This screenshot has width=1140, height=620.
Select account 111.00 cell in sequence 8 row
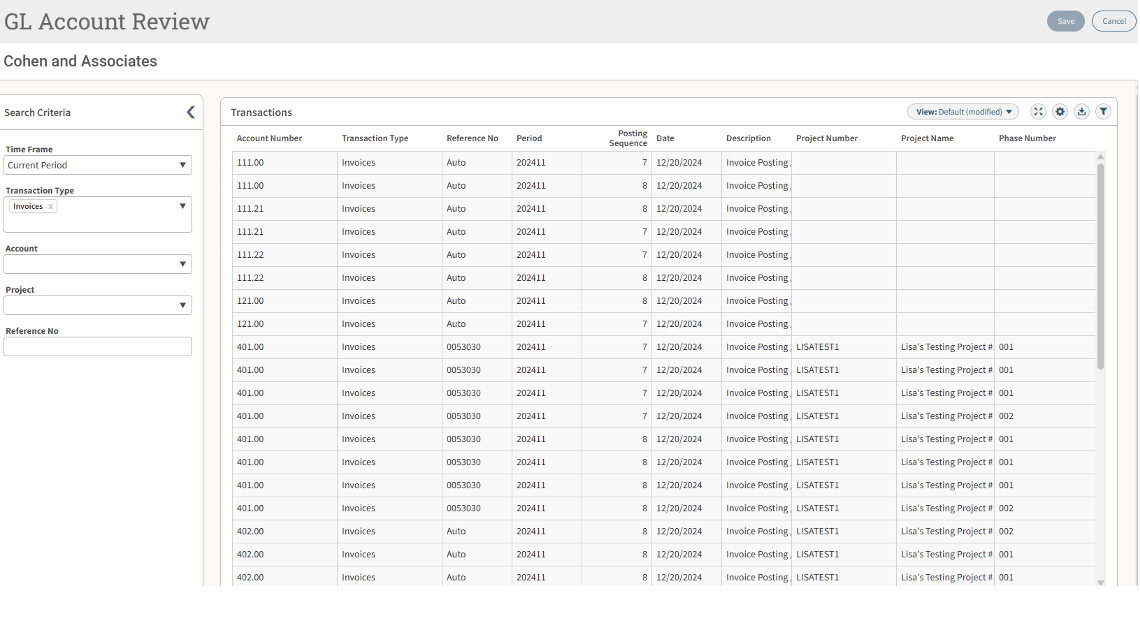(x=285, y=186)
